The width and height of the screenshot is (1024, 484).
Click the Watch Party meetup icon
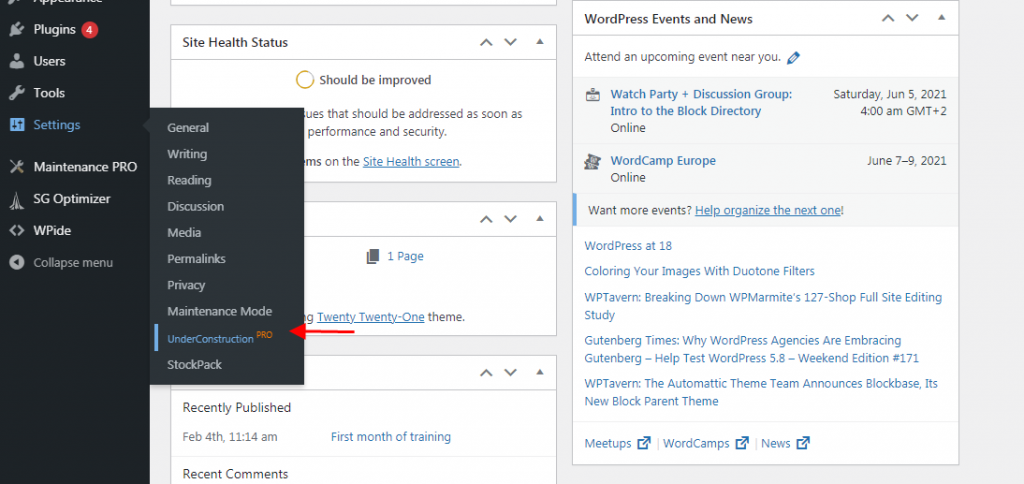pyautogui.click(x=592, y=95)
